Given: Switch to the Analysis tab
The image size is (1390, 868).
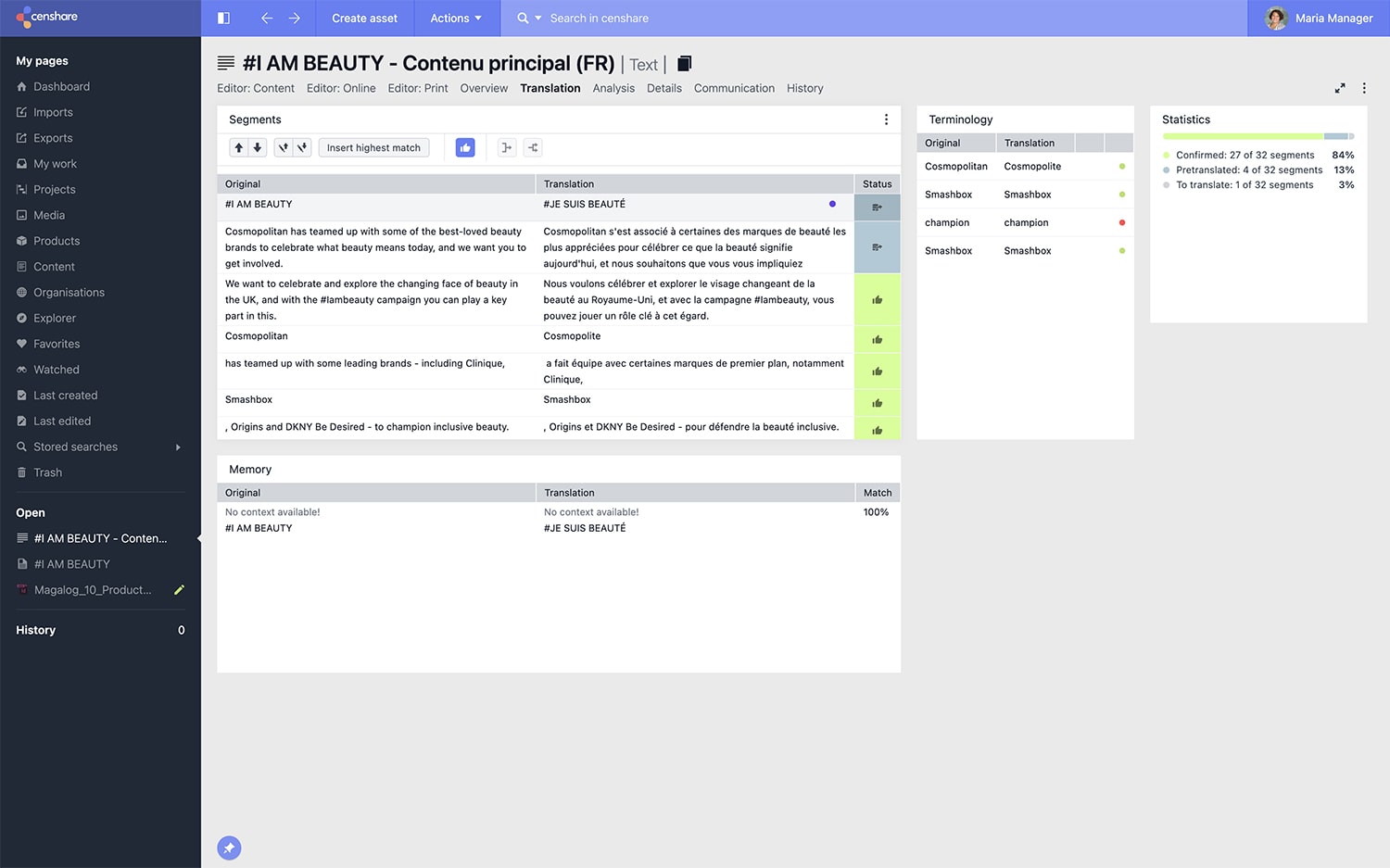Looking at the screenshot, I should click(x=613, y=88).
